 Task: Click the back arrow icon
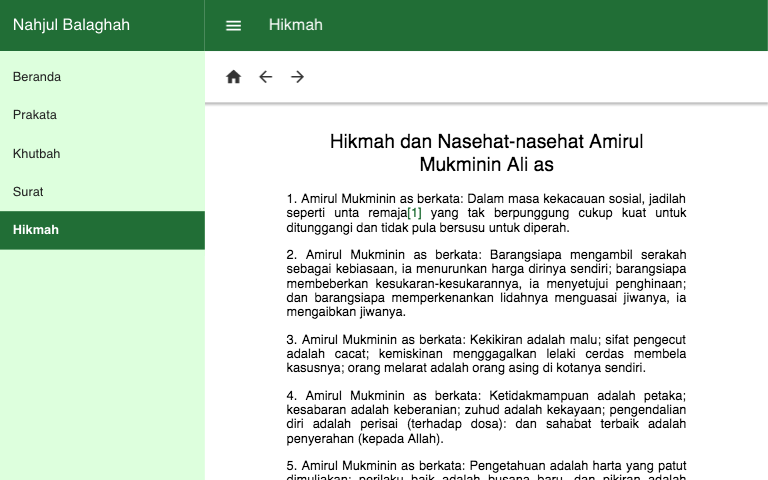(x=265, y=77)
